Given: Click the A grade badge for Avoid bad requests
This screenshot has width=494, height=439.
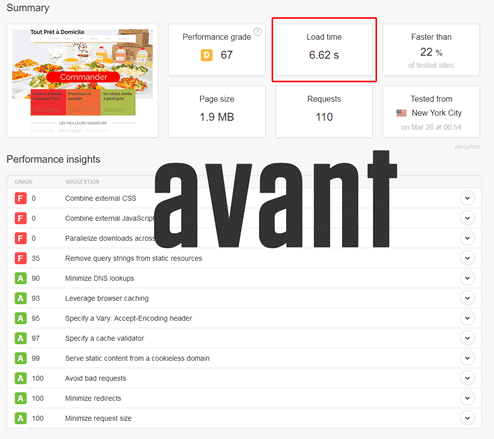Looking at the screenshot, I should [21, 378].
